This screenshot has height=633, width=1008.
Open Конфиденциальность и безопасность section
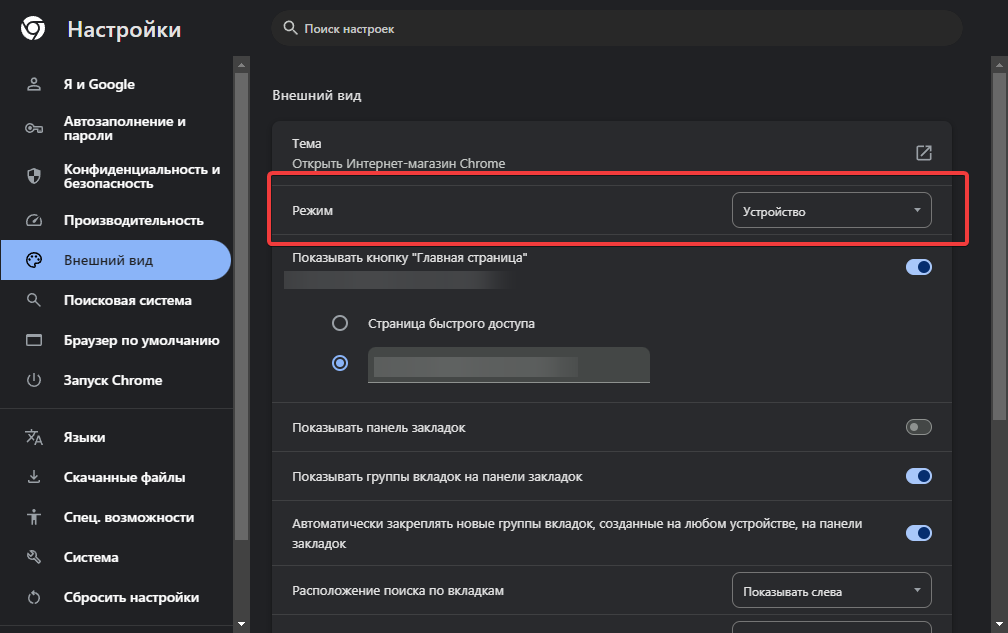(116, 176)
